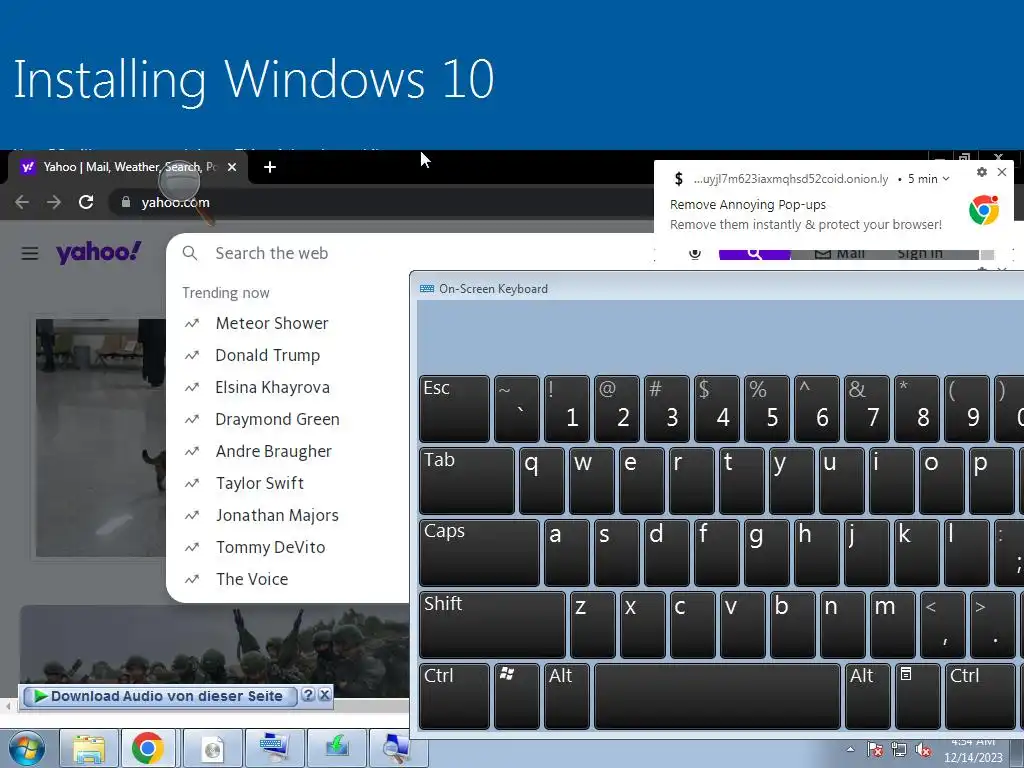Image resolution: width=1024 pixels, height=768 pixels.
Task: Toggle left Shift on On-Screen Keyboard
Action: click(492, 624)
